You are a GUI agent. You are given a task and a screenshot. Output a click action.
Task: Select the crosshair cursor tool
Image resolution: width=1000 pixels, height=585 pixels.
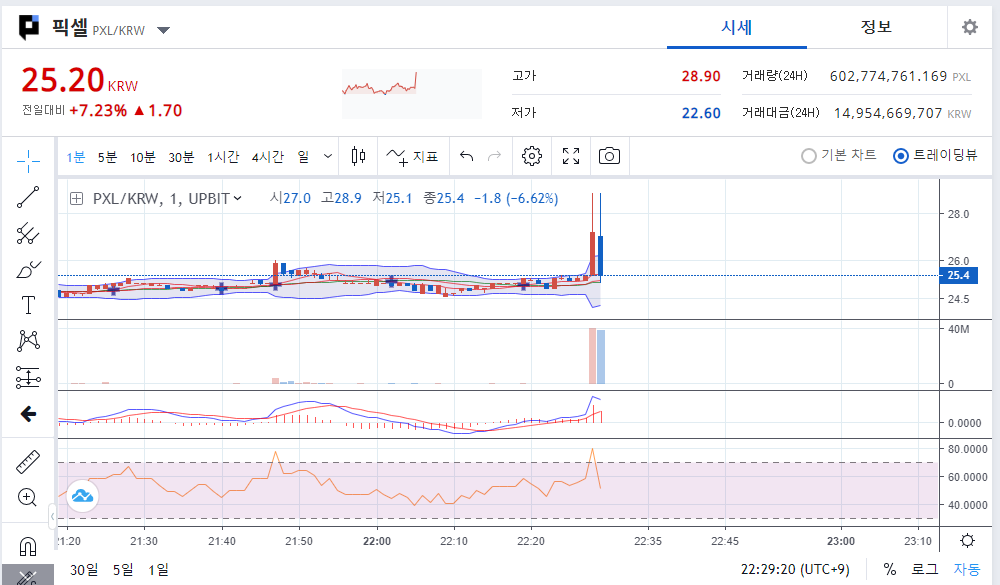(28, 161)
